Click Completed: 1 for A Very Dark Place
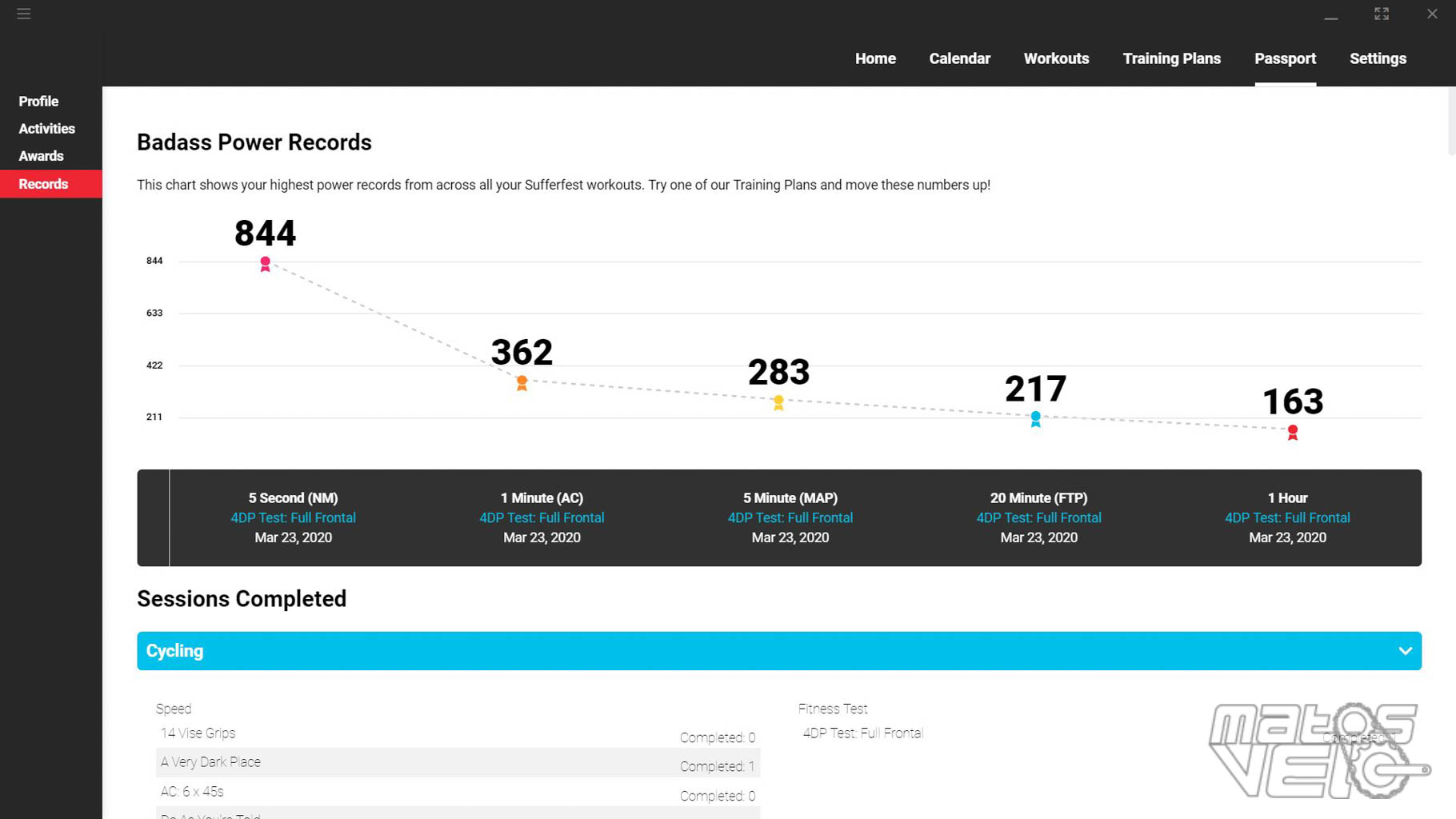This screenshot has width=1456, height=819. [718, 766]
